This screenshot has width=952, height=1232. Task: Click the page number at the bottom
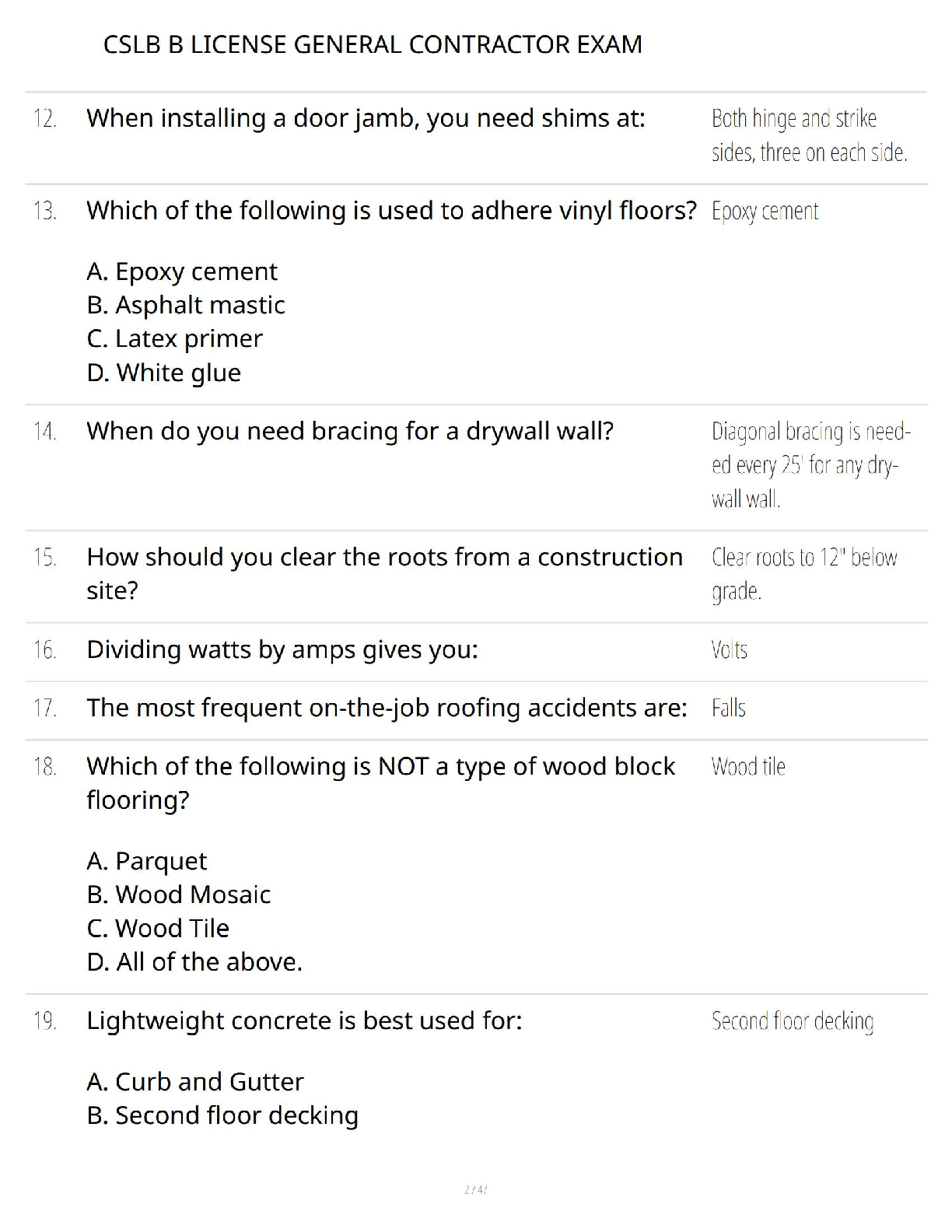coord(475,1189)
